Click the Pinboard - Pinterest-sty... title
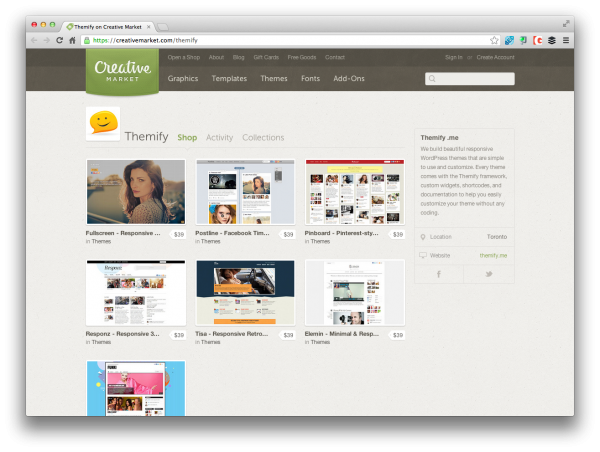The image size is (600, 452). pos(341,233)
